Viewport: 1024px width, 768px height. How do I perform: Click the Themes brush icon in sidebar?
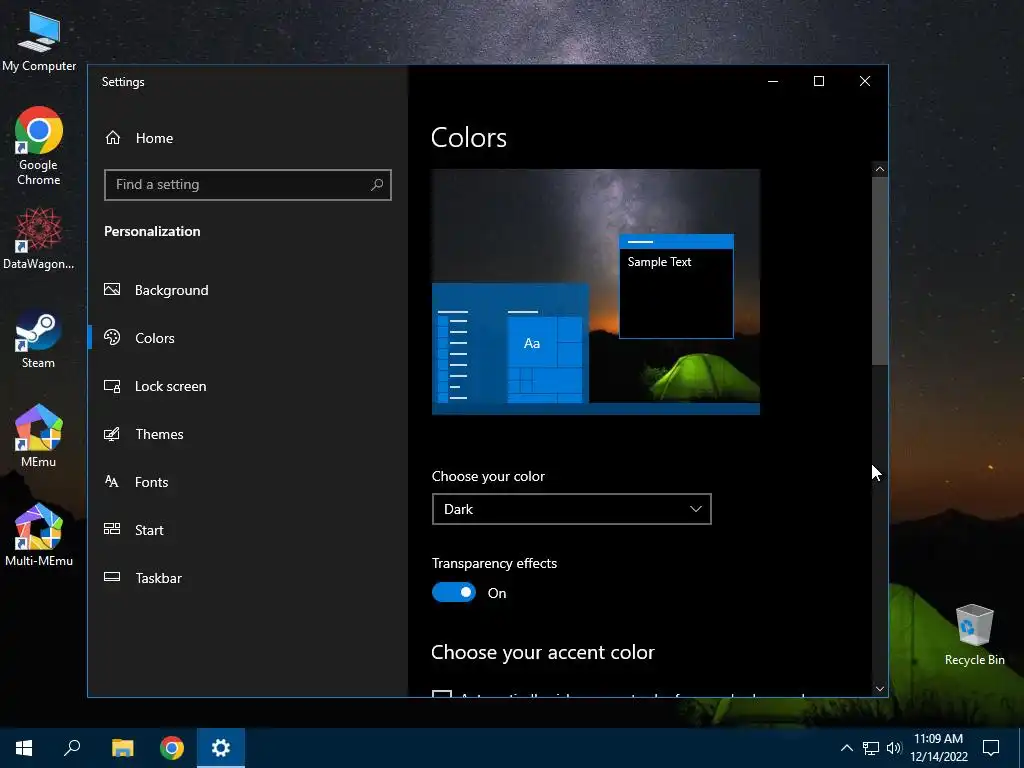click(112, 434)
